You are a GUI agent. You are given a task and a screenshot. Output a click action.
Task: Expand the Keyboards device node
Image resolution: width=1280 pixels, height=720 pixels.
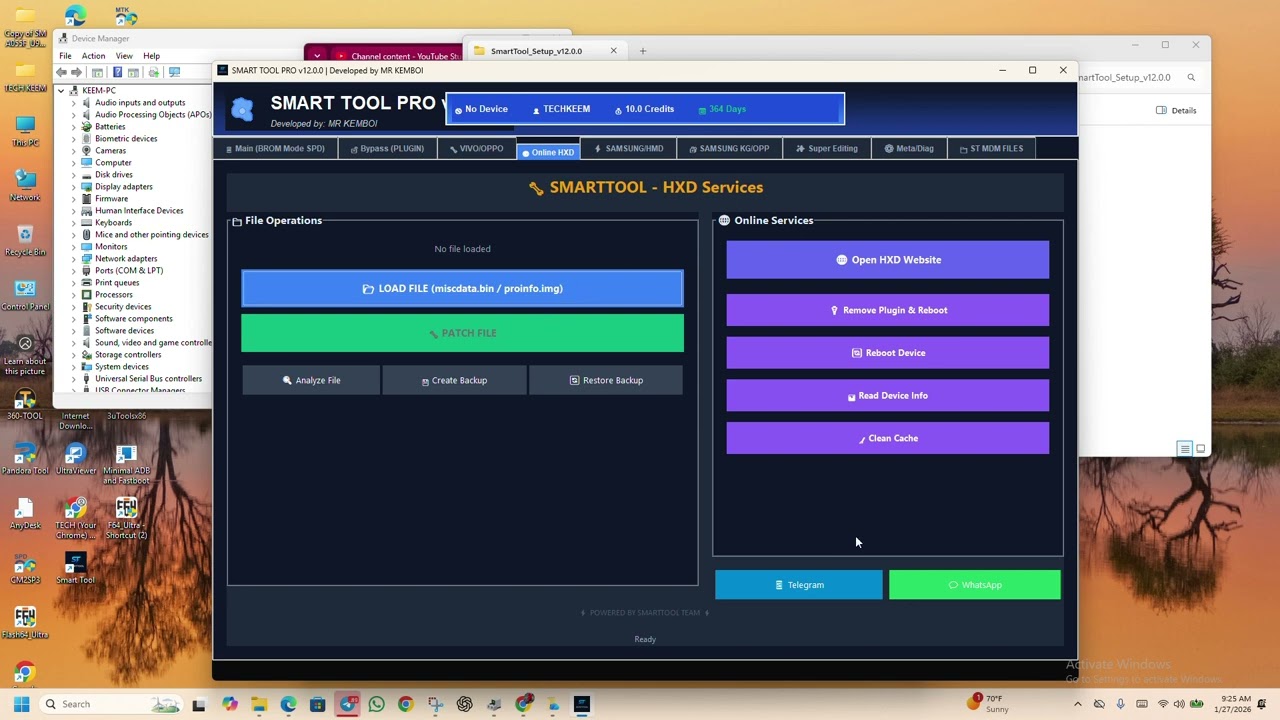click(73, 223)
